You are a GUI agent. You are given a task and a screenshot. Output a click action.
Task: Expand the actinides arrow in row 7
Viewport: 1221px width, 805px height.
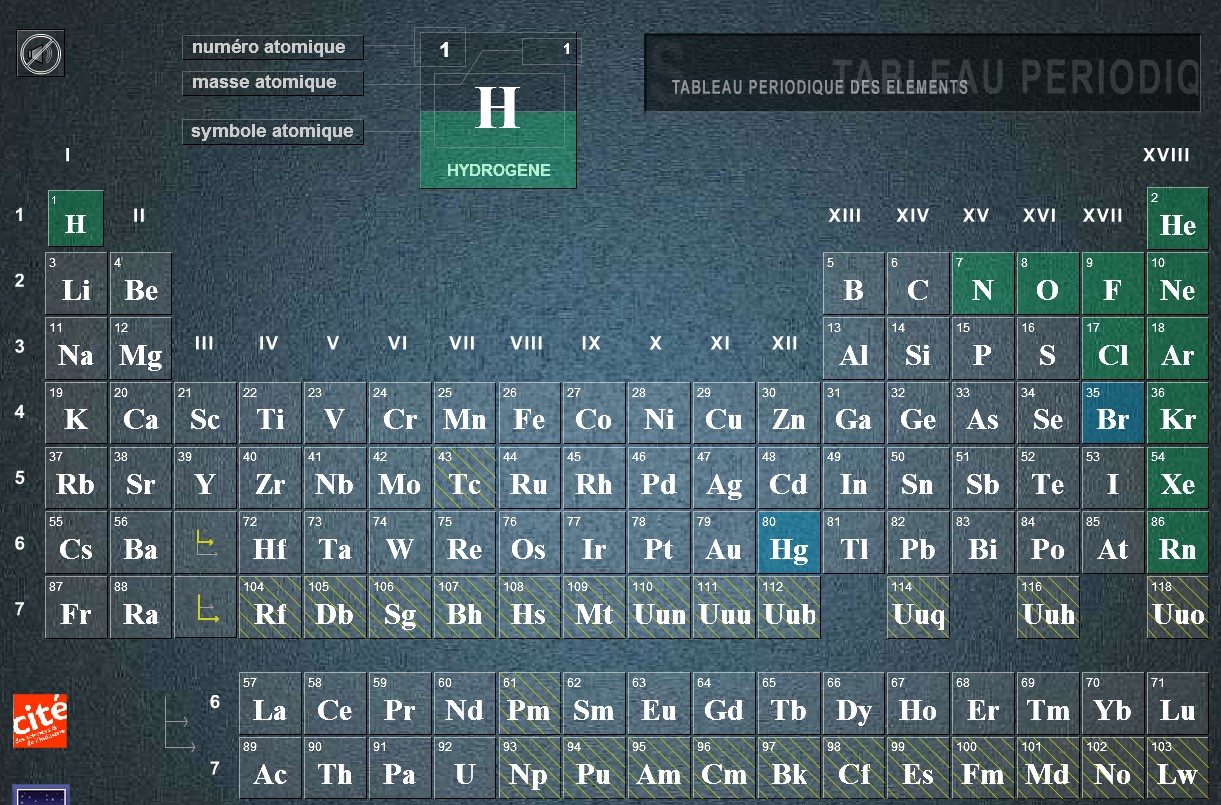(x=205, y=607)
